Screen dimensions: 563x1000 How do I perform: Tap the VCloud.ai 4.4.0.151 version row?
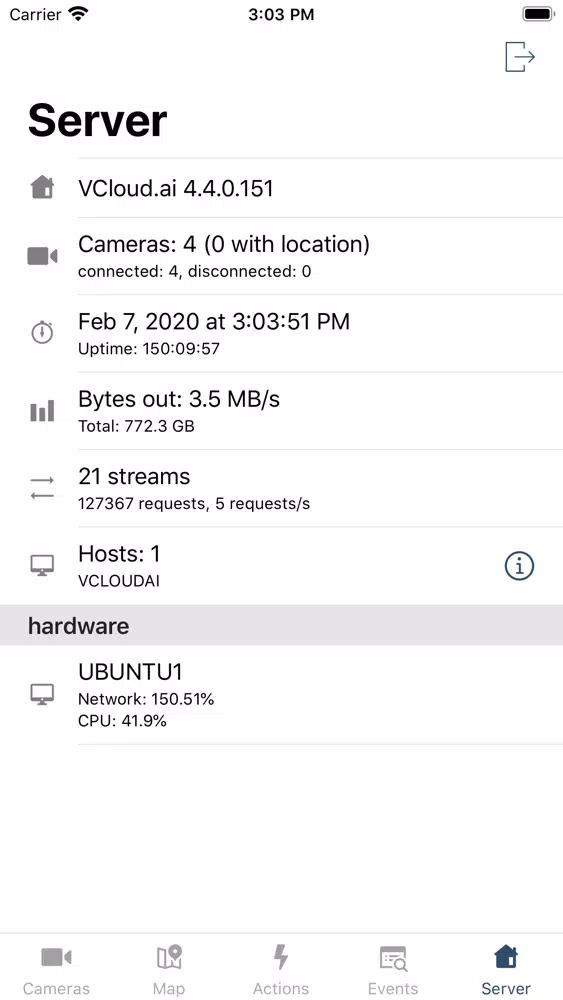pos(281,188)
